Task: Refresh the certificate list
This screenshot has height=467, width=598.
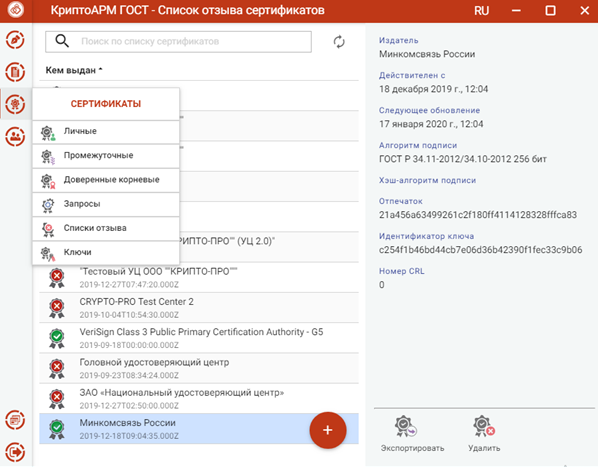Action: [x=339, y=42]
